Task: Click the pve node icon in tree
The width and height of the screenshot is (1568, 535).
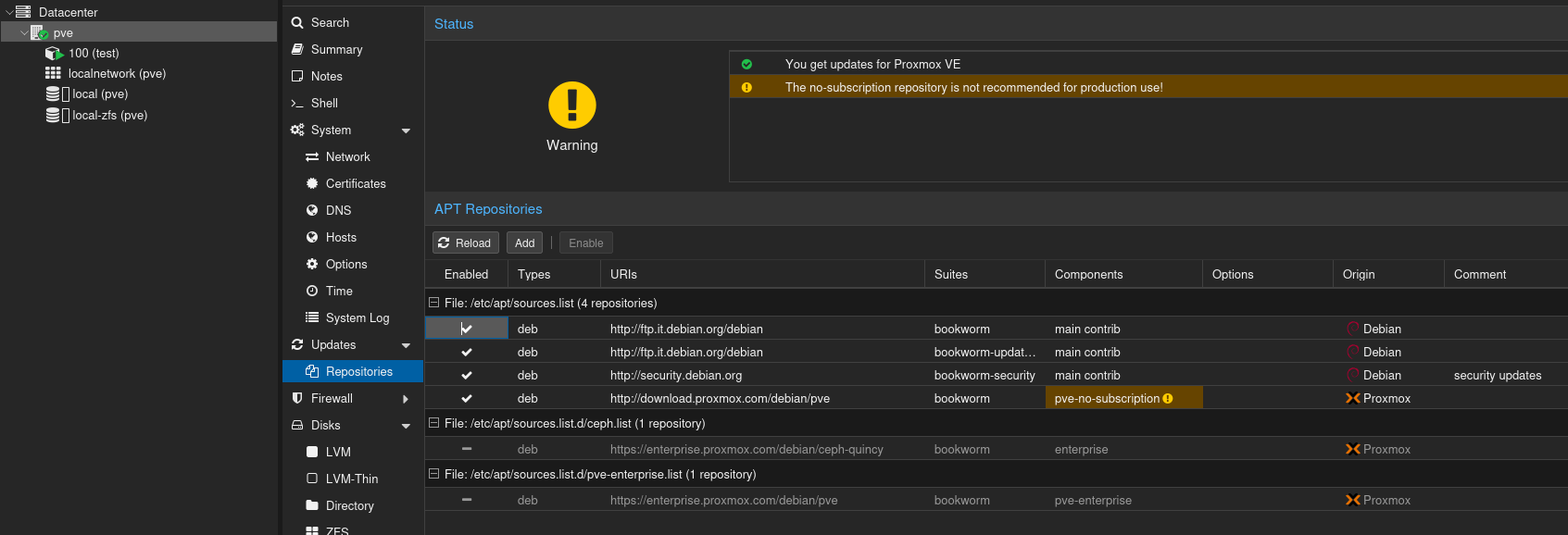Action: point(39,32)
